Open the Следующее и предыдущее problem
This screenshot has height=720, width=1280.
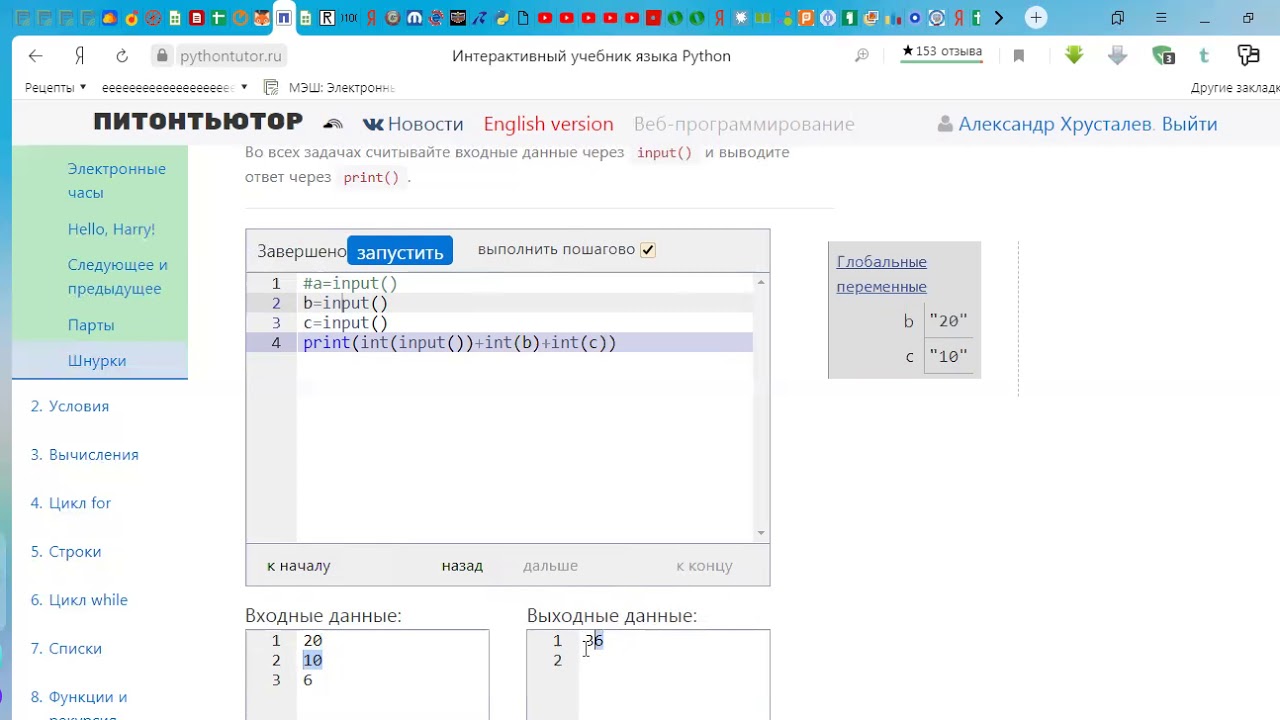click(118, 277)
